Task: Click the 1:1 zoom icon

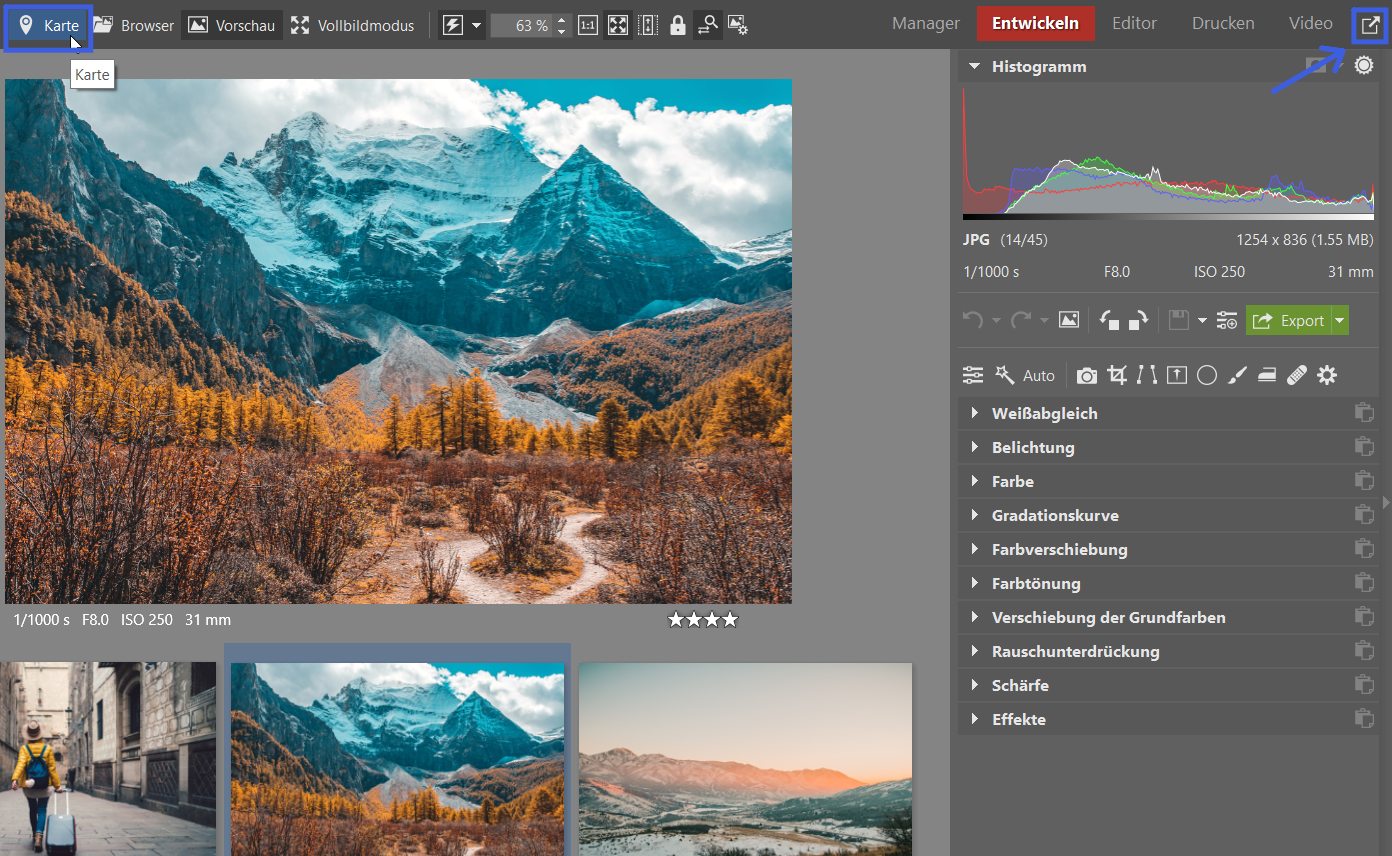Action: click(x=588, y=25)
